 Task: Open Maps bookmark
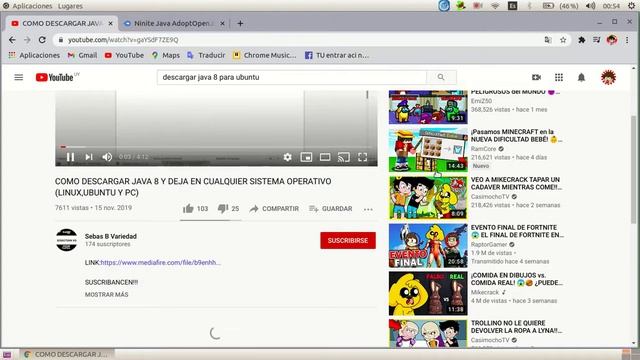click(x=165, y=55)
